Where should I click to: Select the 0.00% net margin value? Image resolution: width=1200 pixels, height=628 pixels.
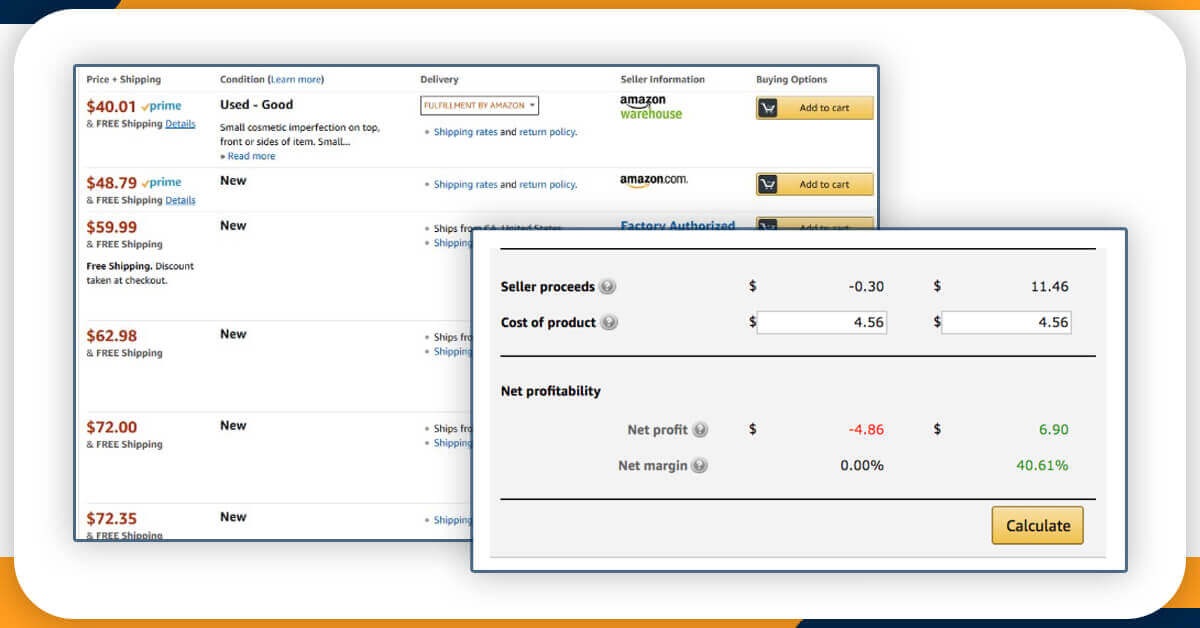point(860,466)
